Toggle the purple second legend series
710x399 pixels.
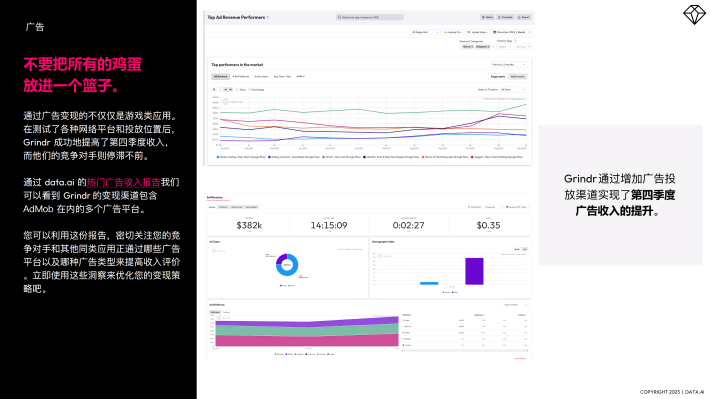pyautogui.click(x=294, y=157)
